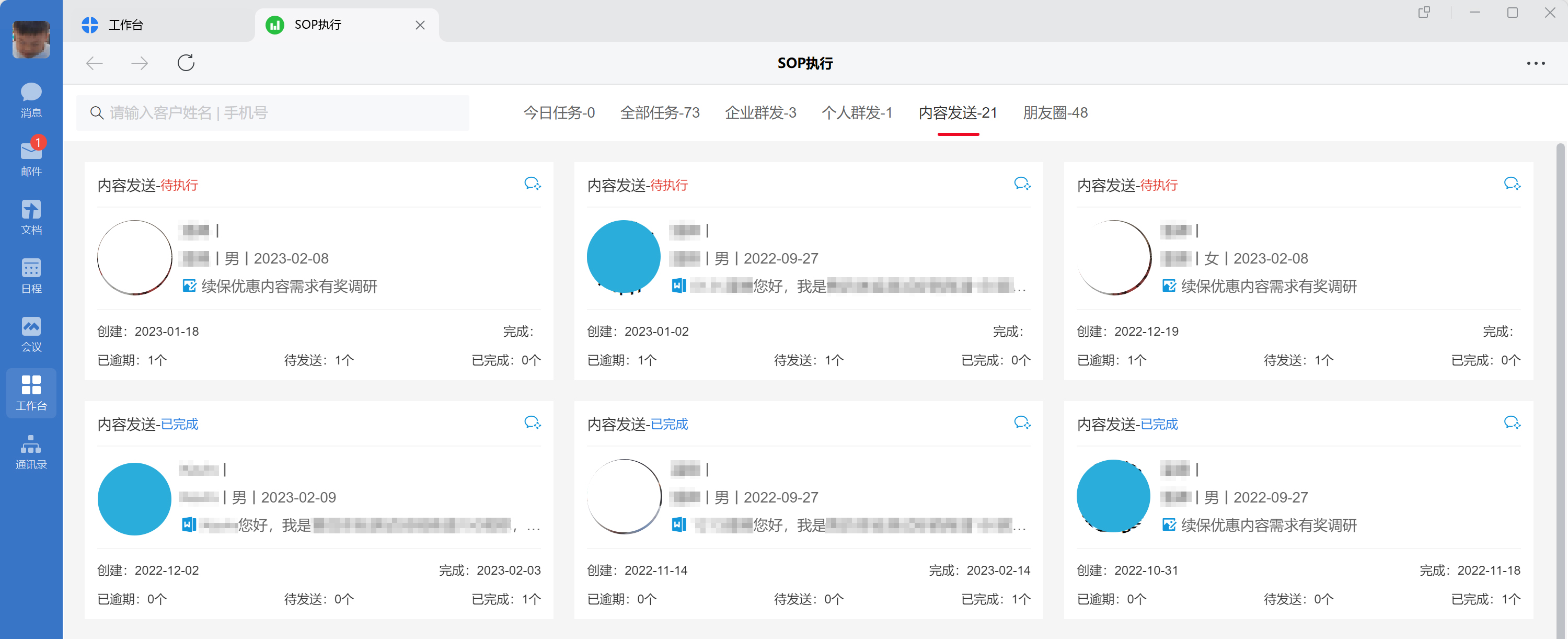1568x639 pixels.
Task: Click the user profile avatar at top-left
Action: [x=31, y=39]
